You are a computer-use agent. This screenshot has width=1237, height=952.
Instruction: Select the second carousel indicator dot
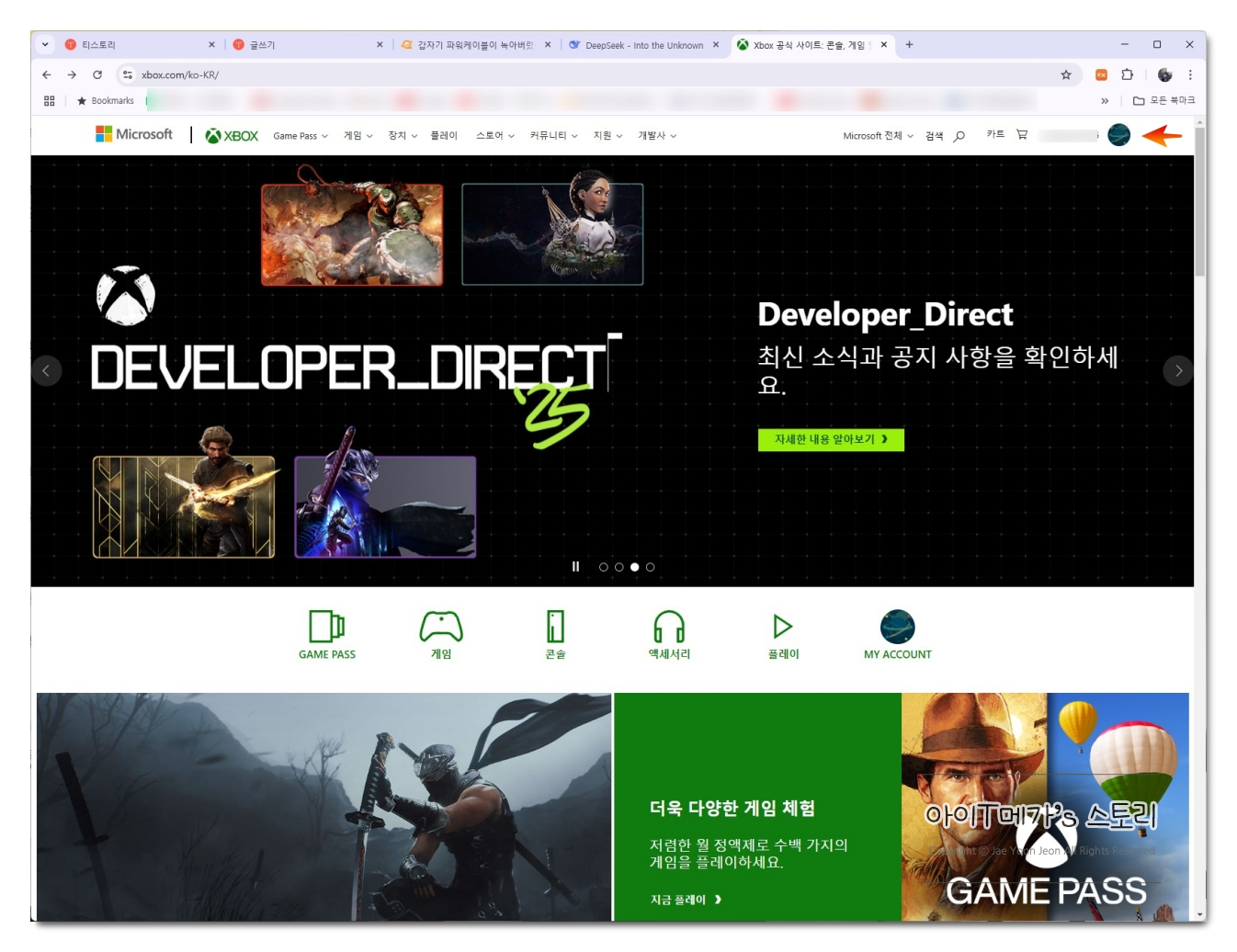(x=619, y=567)
